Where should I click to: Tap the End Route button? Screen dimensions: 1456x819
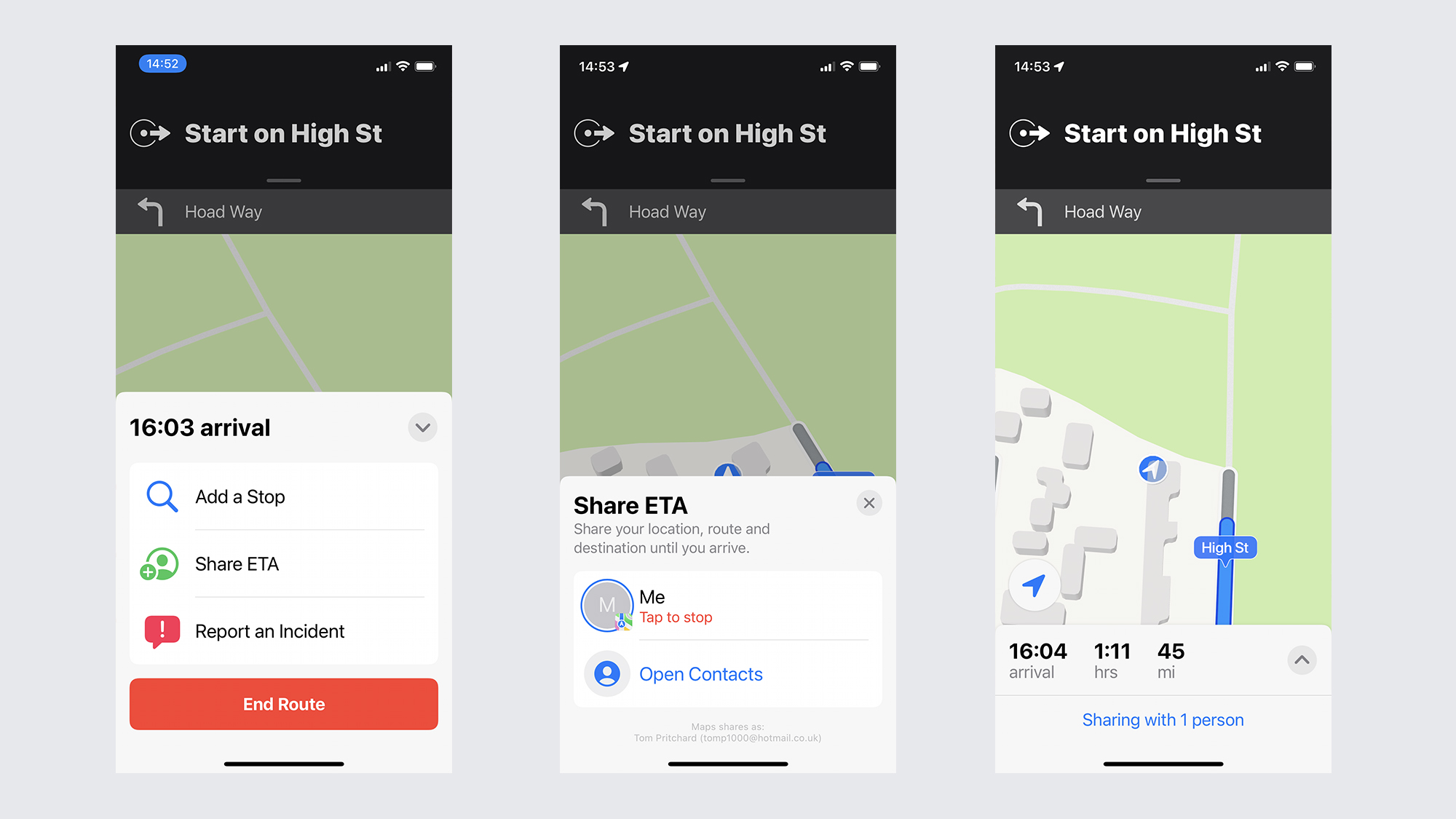pos(283,704)
